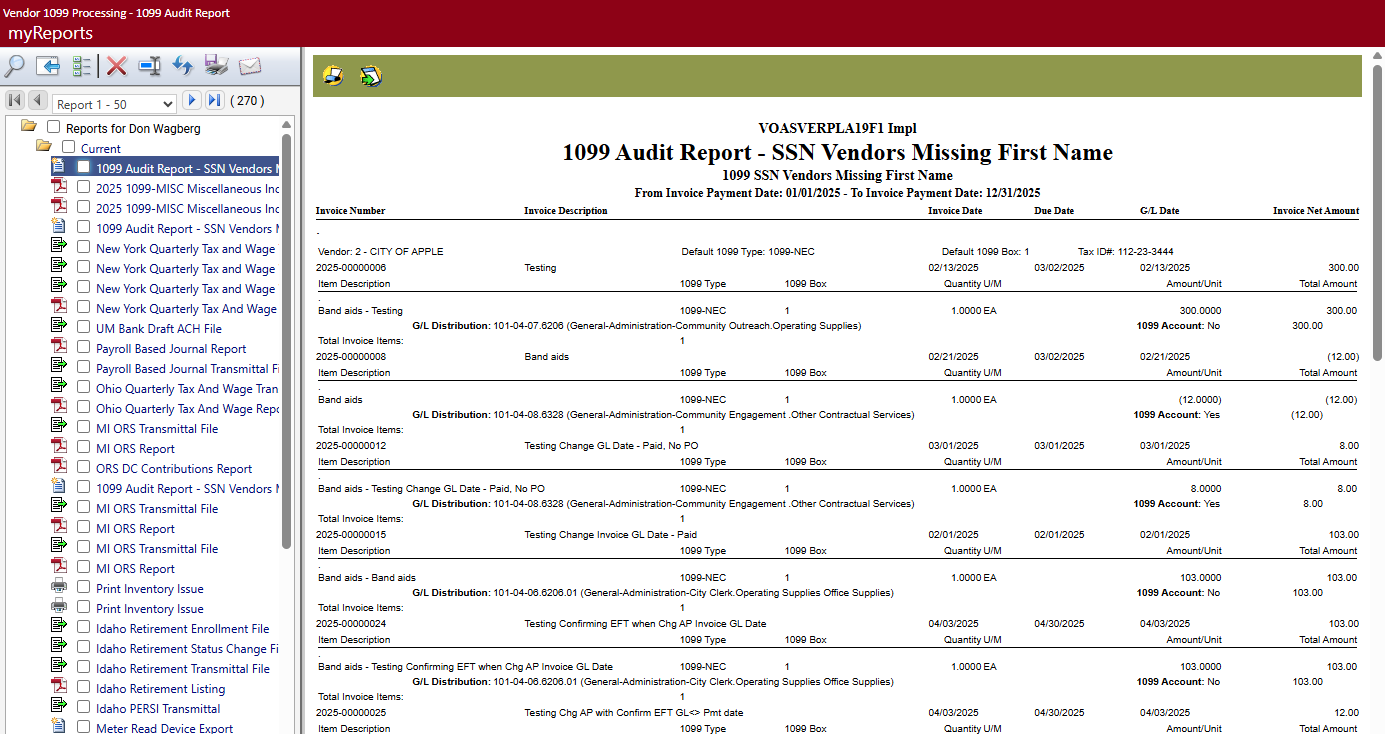Screen dimensions: 1385x734
Task: Click the save and print icon
Action: coord(216,67)
